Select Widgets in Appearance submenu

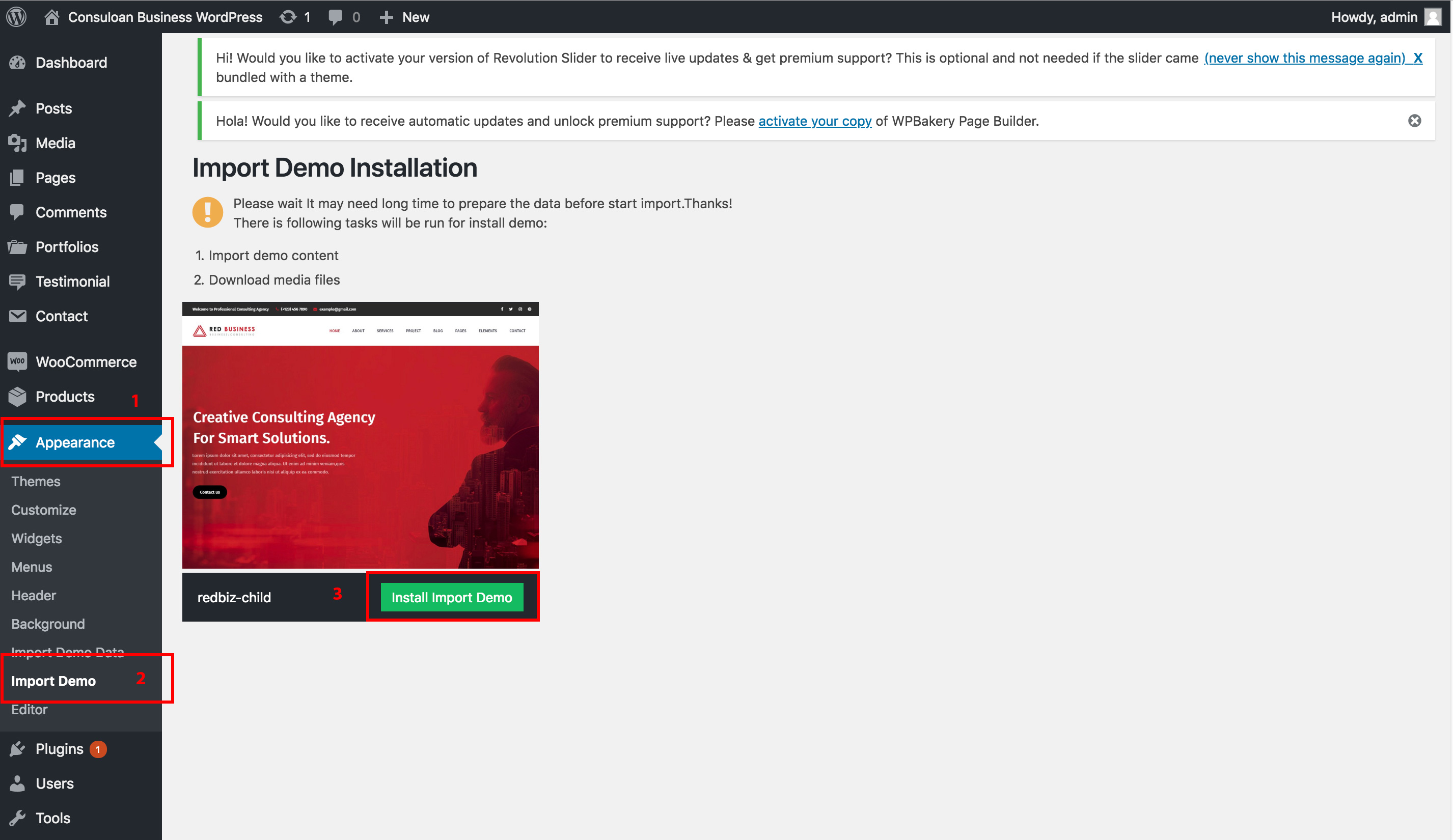pyautogui.click(x=36, y=538)
